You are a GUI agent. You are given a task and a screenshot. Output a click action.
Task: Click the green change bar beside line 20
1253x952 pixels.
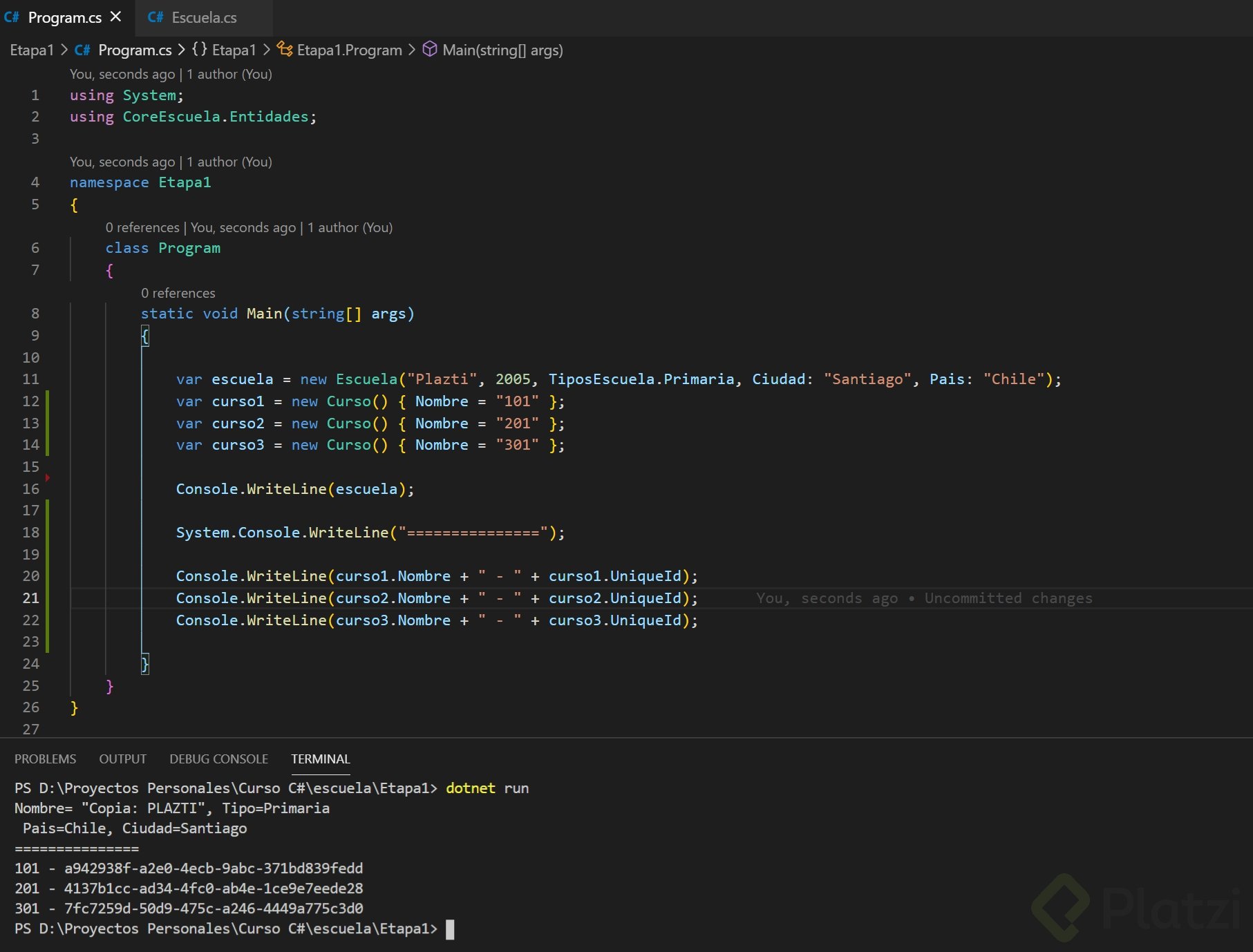(47, 576)
